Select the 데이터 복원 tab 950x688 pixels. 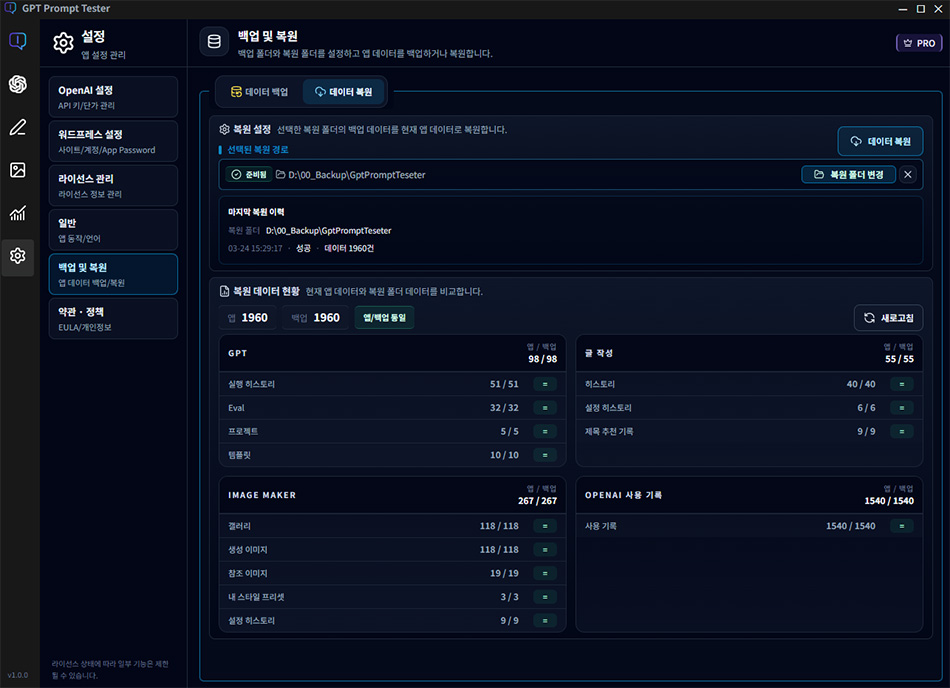343,92
